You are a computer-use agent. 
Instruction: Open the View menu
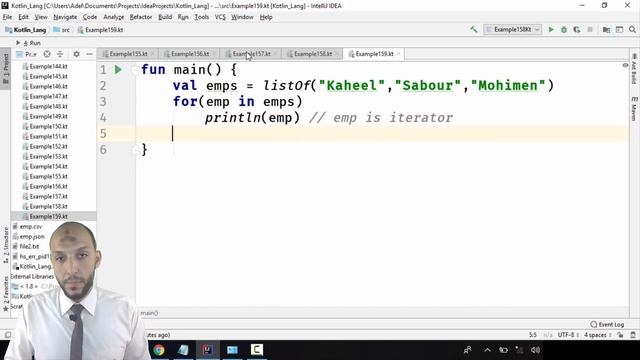[x=41, y=17]
